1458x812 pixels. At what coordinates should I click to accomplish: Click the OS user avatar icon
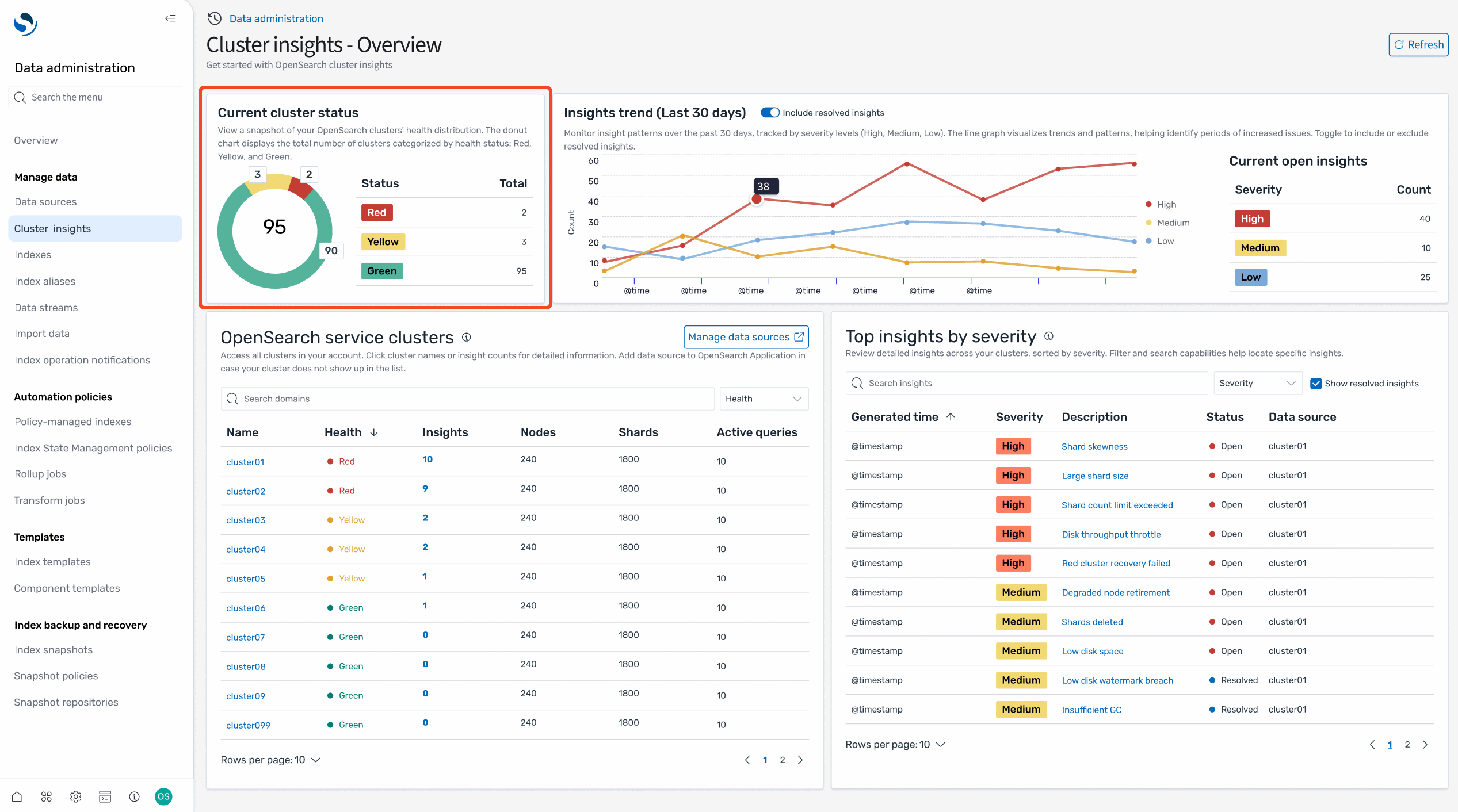click(x=163, y=796)
